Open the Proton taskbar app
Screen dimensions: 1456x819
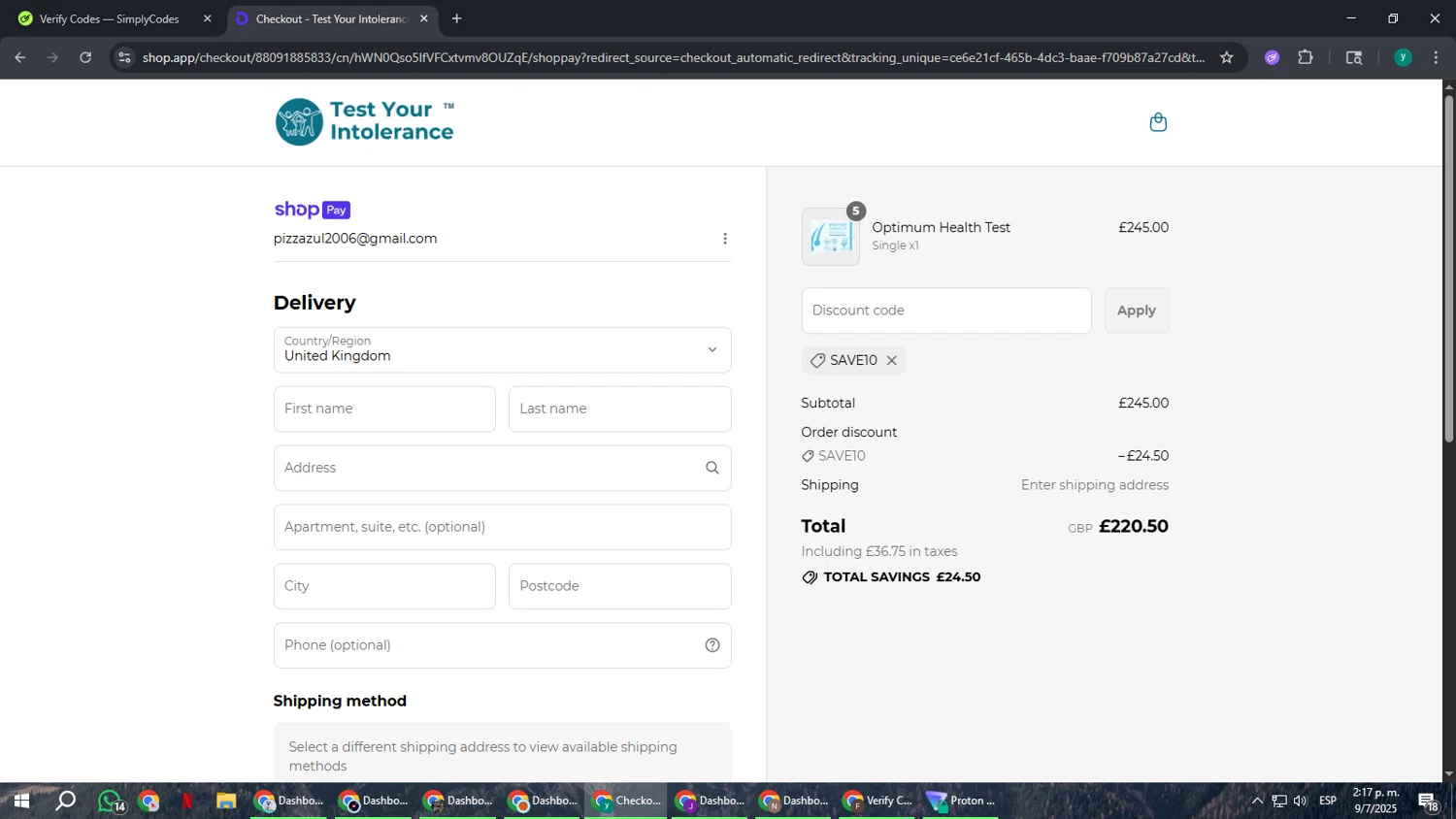[x=961, y=801]
